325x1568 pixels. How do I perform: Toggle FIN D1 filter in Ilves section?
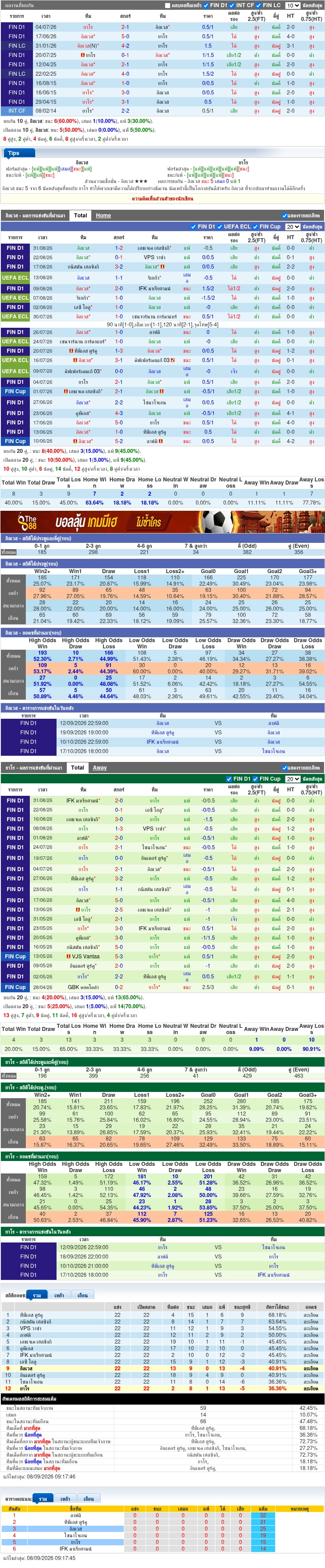(194, 226)
